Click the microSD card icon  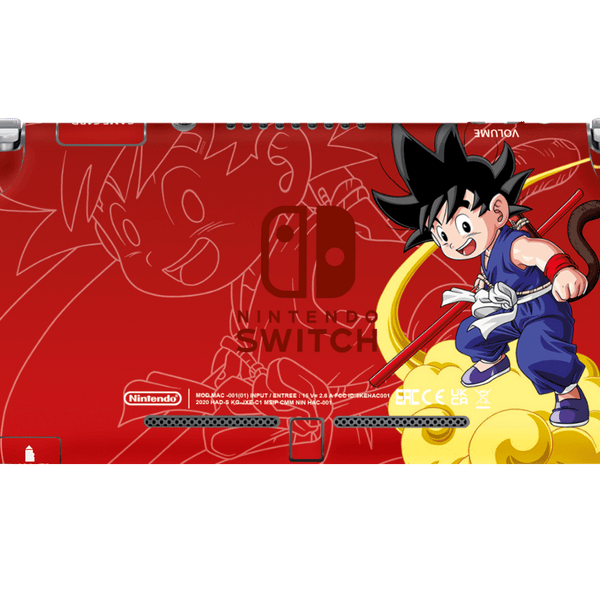[30, 453]
